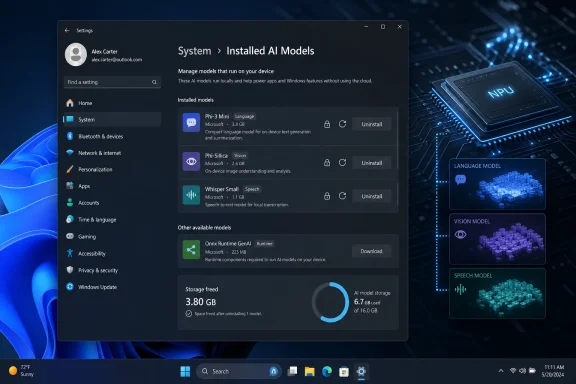Click Installed models section heading
The height and width of the screenshot is (384, 576).
195,100
